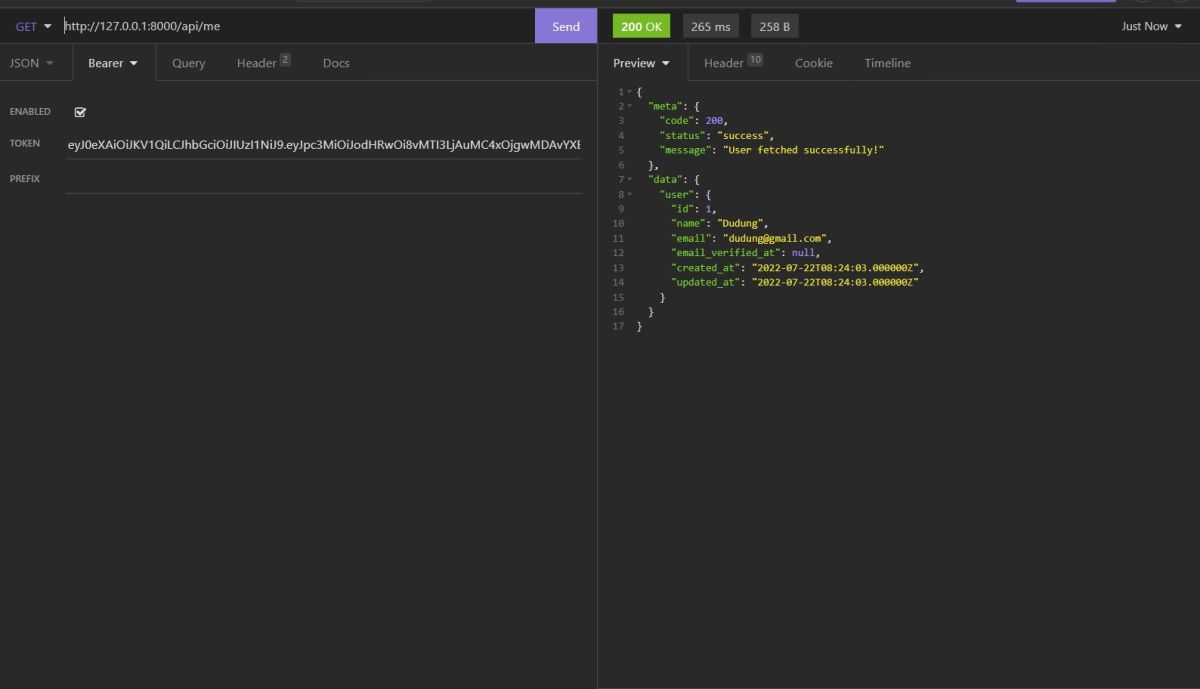This screenshot has width=1200, height=689.
Task: Switch to the Query tab
Action: tap(188, 63)
